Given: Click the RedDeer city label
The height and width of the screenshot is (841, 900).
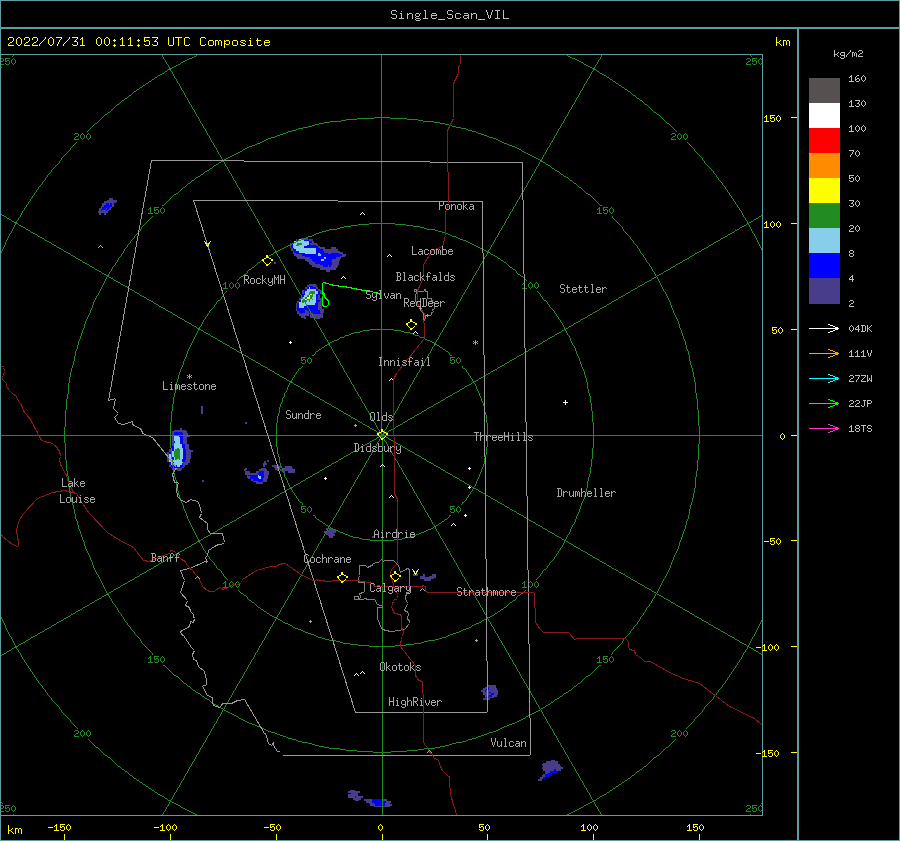Looking at the screenshot, I should coord(424,303).
